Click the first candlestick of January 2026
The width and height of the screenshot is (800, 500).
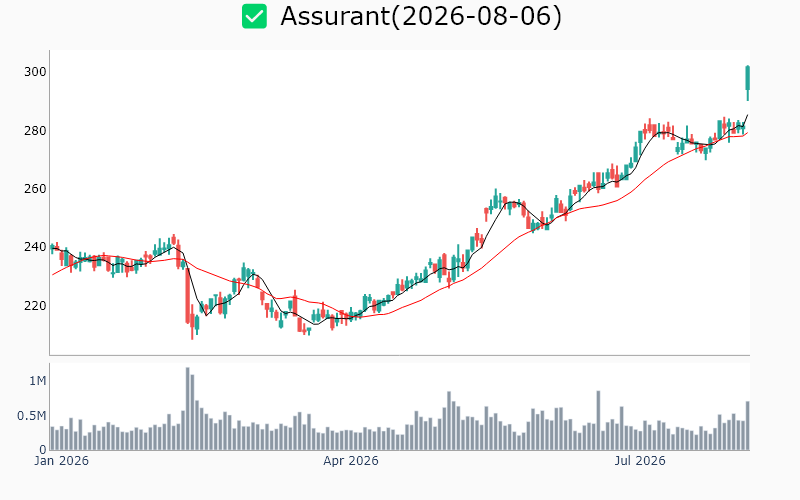pos(52,247)
